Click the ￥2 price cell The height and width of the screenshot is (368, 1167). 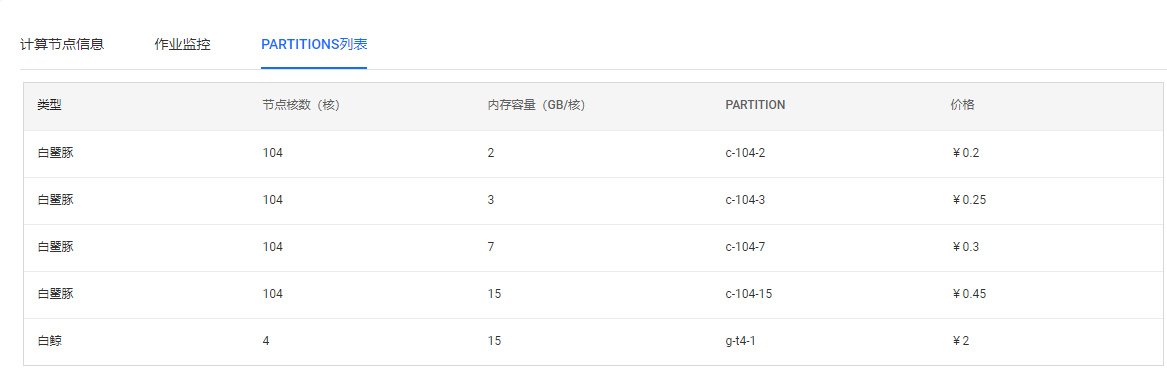click(x=960, y=341)
